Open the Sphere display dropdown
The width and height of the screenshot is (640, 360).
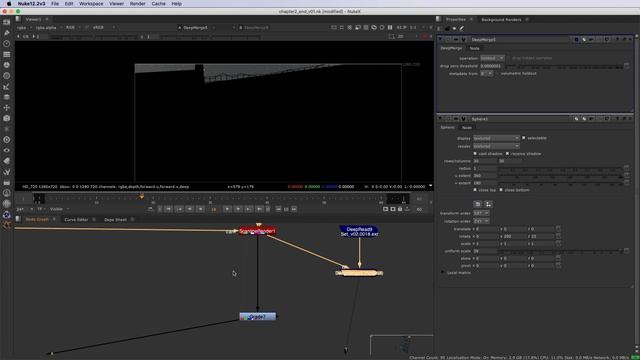coord(496,138)
